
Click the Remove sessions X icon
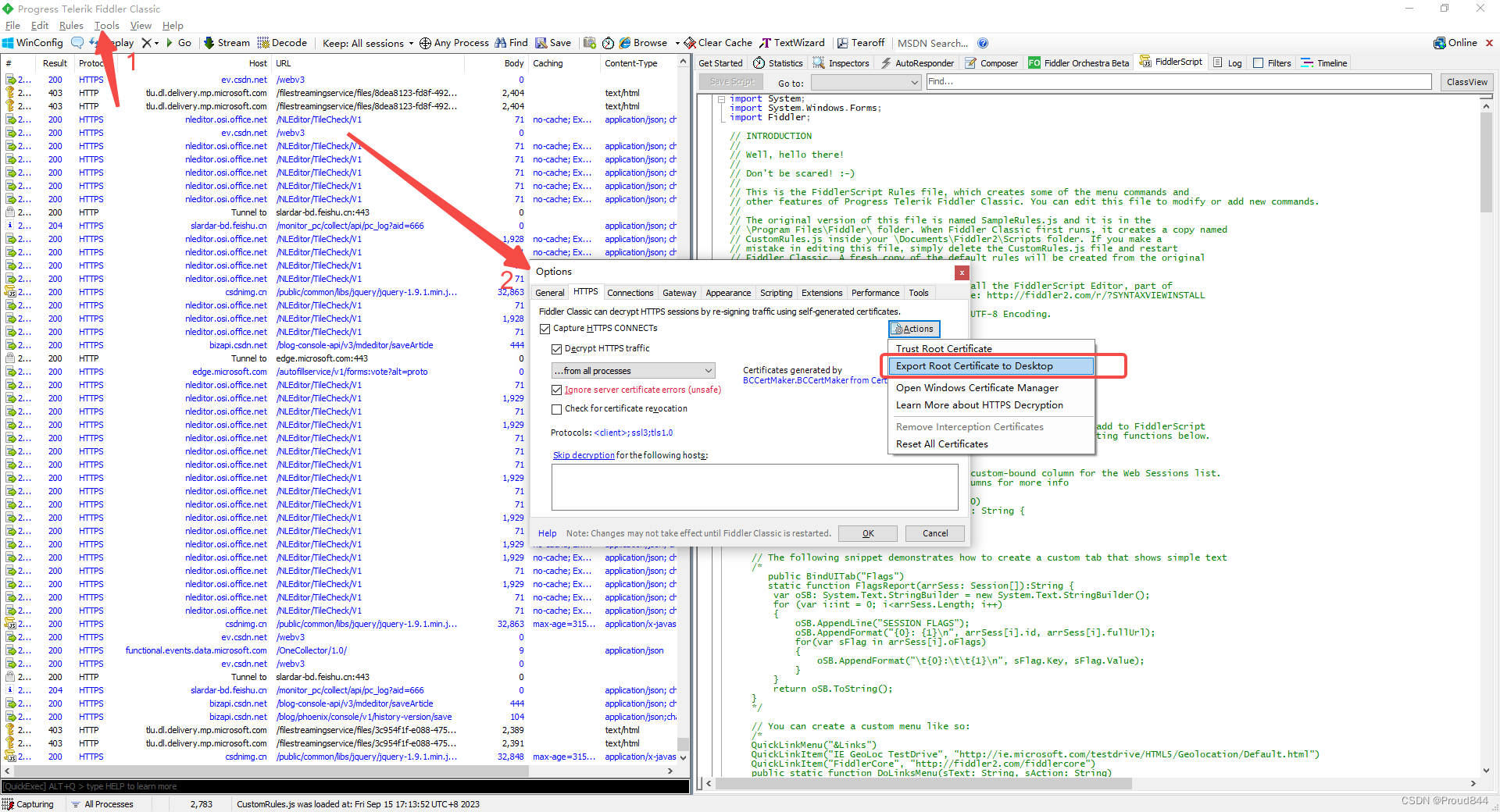146,43
